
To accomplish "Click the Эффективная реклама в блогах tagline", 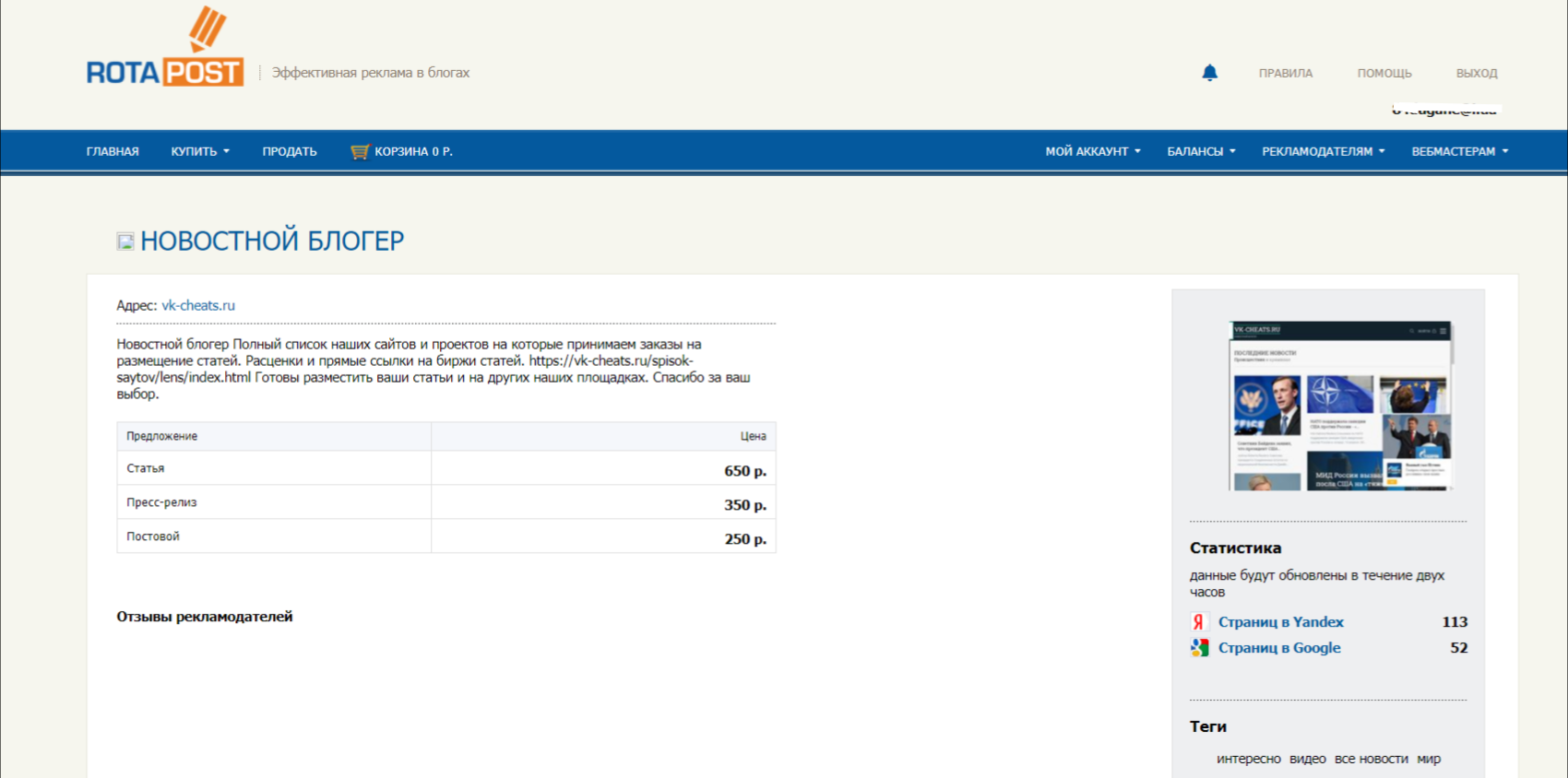I will point(371,73).
